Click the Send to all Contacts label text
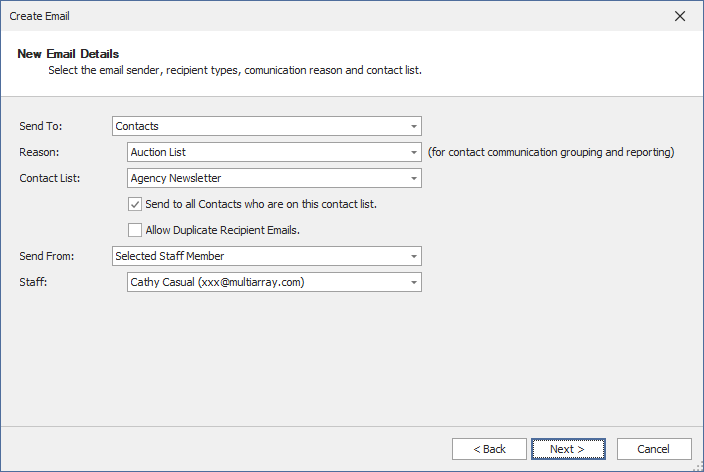 [261, 204]
